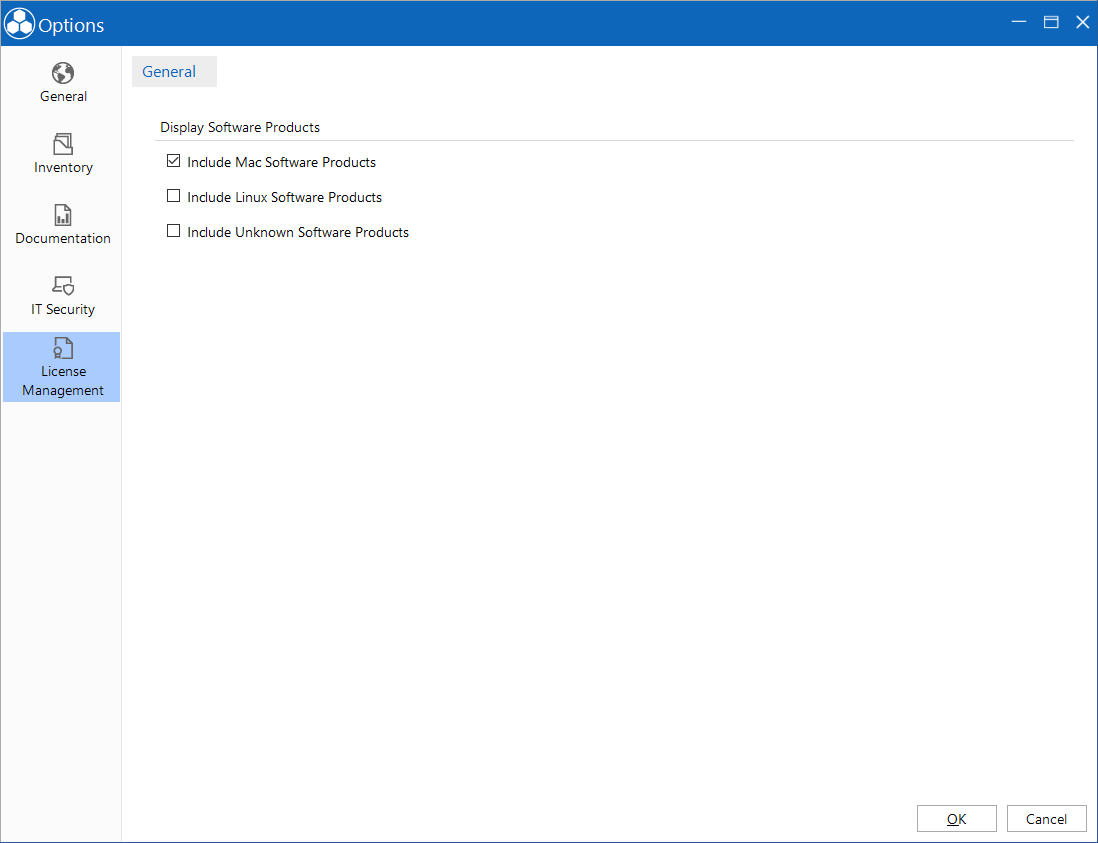Switch to the General tab heading
Viewport: 1098px width, 843px height.
click(x=174, y=71)
